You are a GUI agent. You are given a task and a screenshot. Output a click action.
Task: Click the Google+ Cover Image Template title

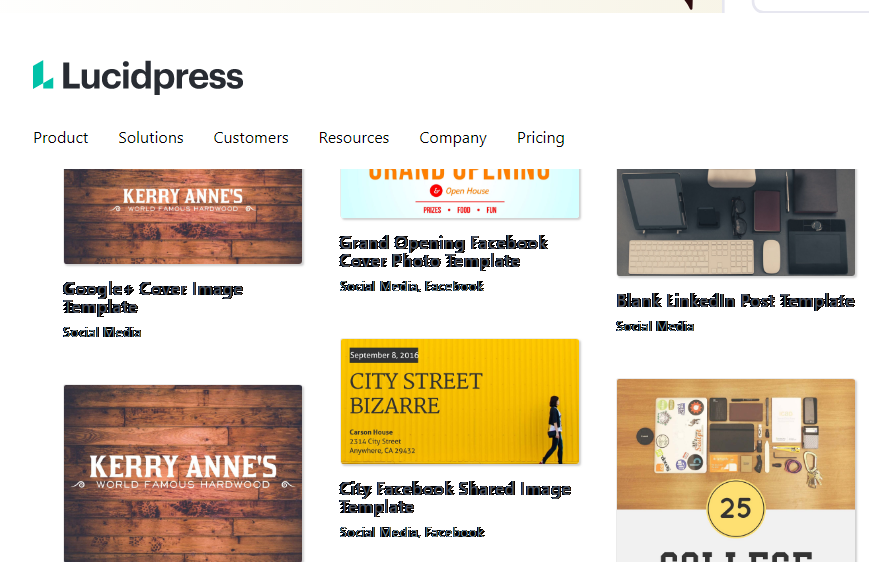click(x=153, y=298)
